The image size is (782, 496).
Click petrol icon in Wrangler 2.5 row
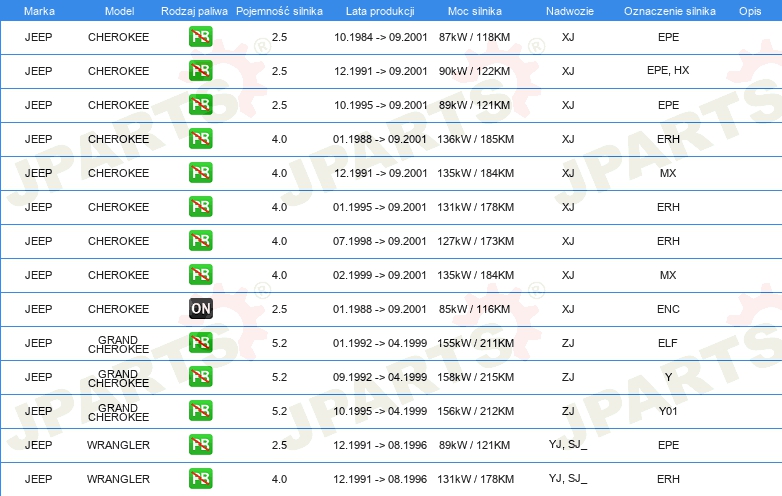click(x=200, y=445)
